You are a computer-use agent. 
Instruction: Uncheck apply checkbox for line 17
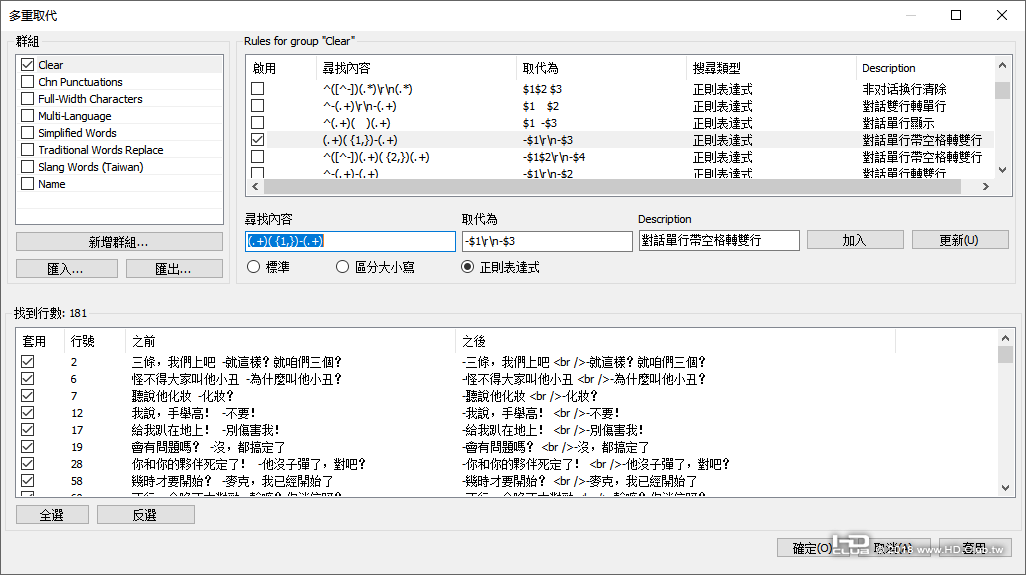[27, 430]
